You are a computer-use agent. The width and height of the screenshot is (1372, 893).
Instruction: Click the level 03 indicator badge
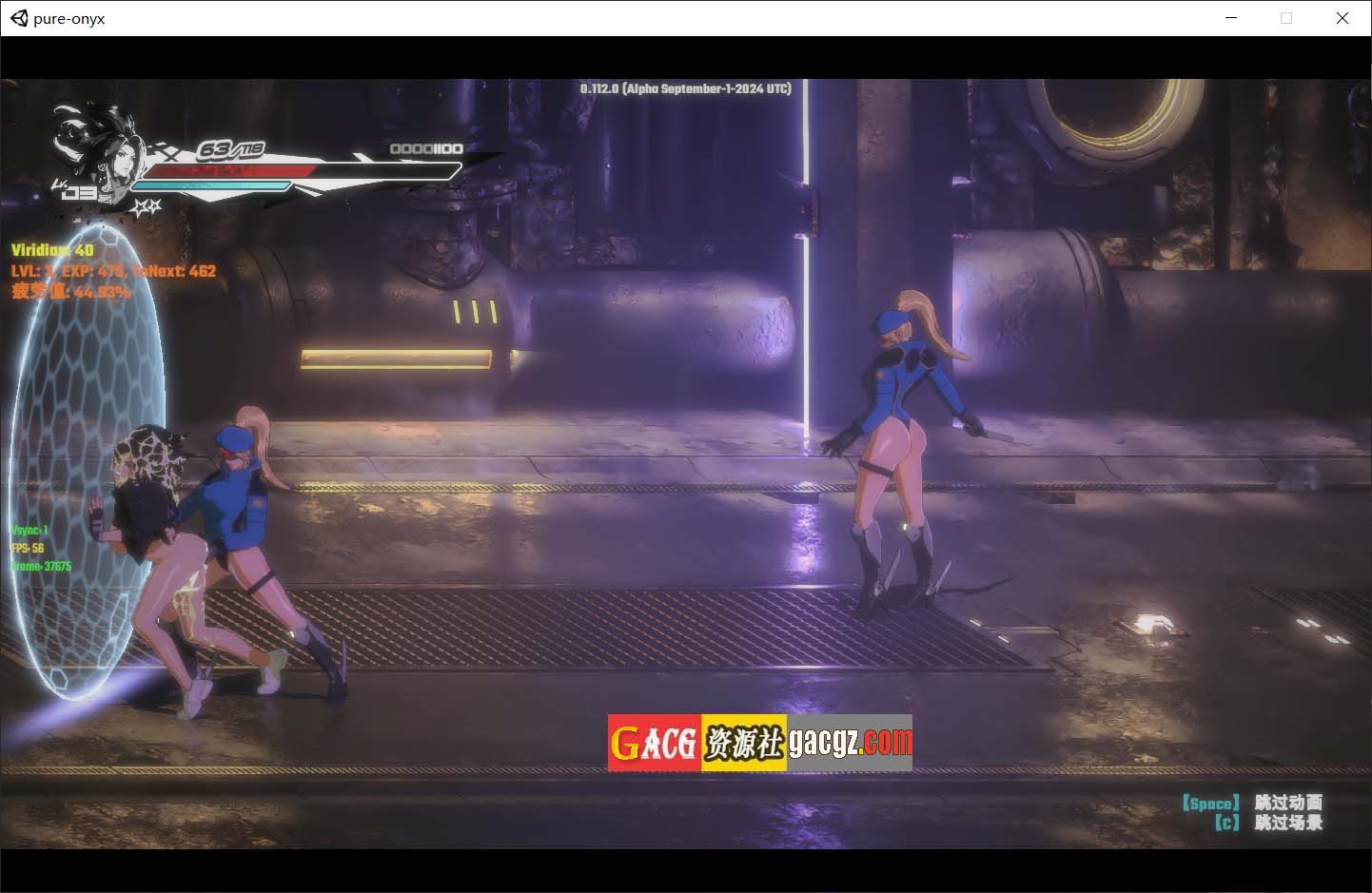point(78,192)
